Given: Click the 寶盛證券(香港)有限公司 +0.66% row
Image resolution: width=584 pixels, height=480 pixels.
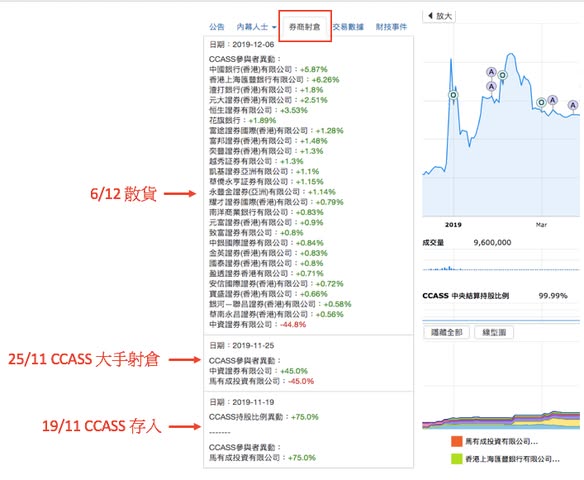Looking at the screenshot, I should point(268,294).
